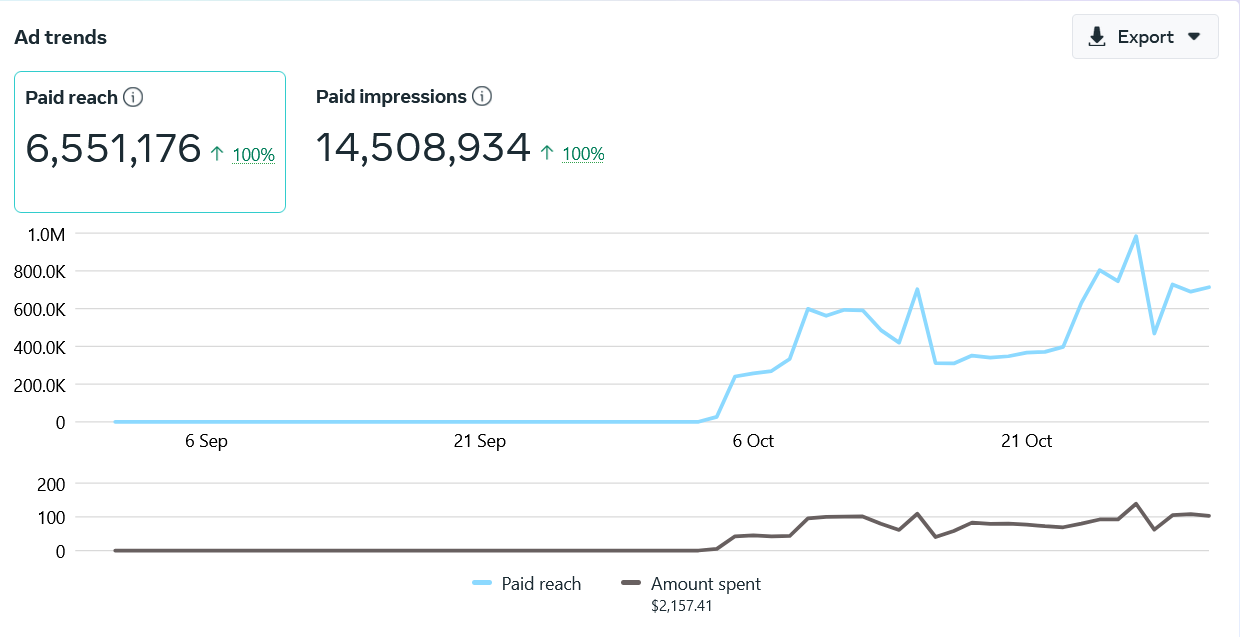Click the download icon on Export

click(1097, 37)
